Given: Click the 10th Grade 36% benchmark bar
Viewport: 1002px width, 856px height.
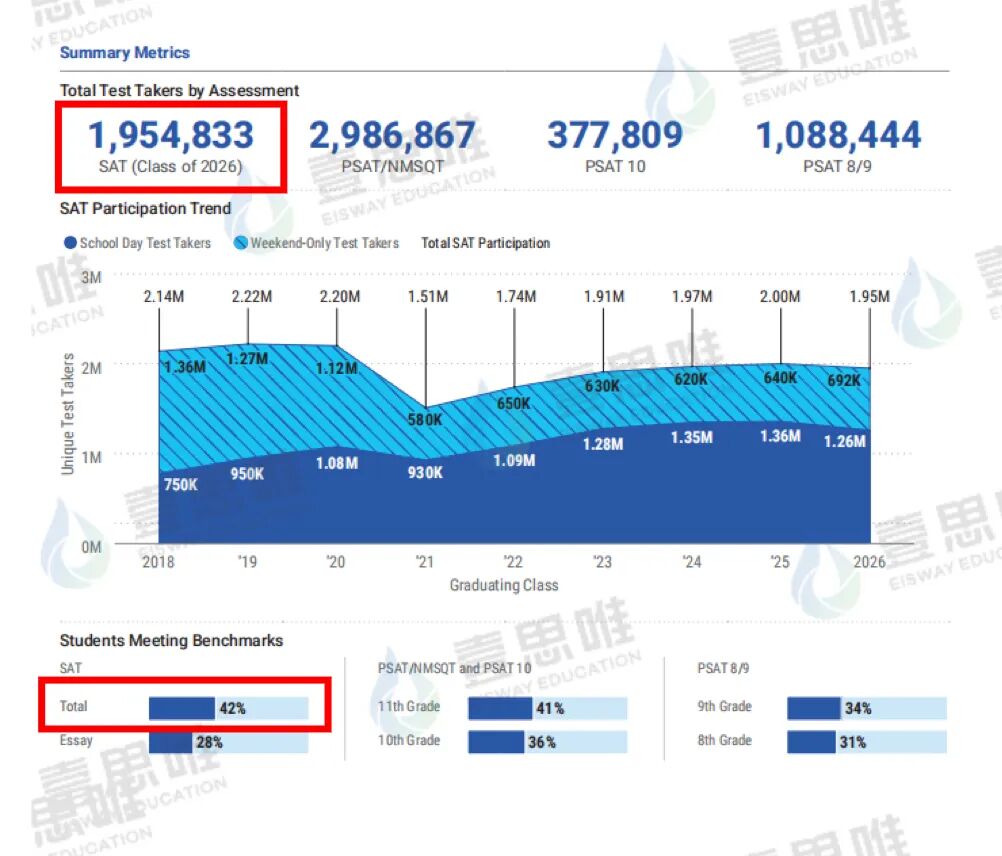Looking at the screenshot, I should [x=548, y=742].
